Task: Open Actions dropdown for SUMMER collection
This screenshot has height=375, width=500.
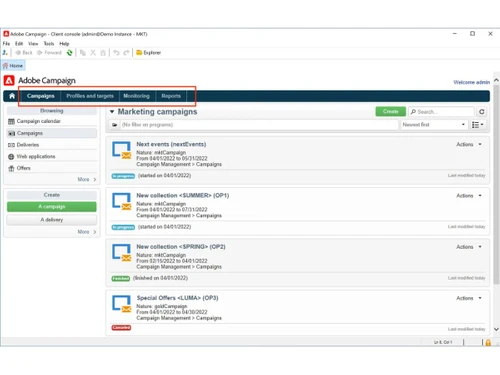Action: pyautogui.click(x=469, y=196)
